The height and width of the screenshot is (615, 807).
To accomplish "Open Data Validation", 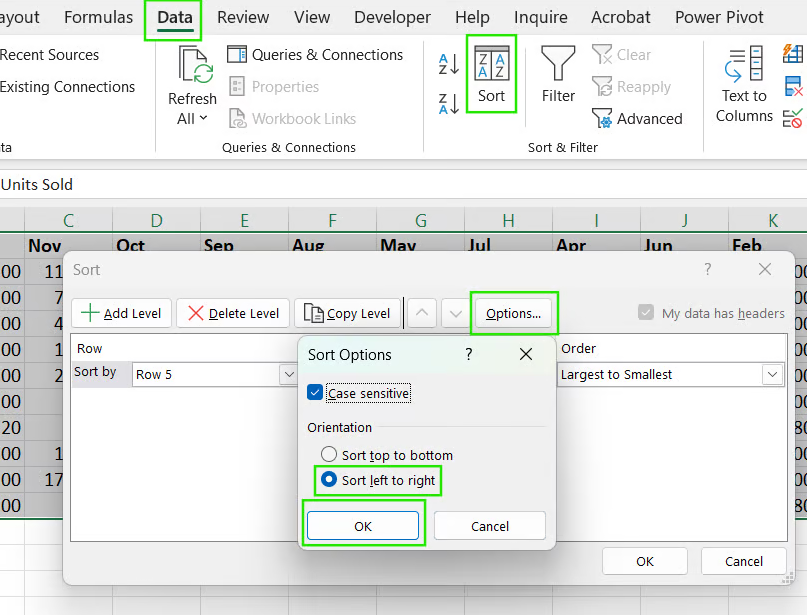I will [793, 117].
